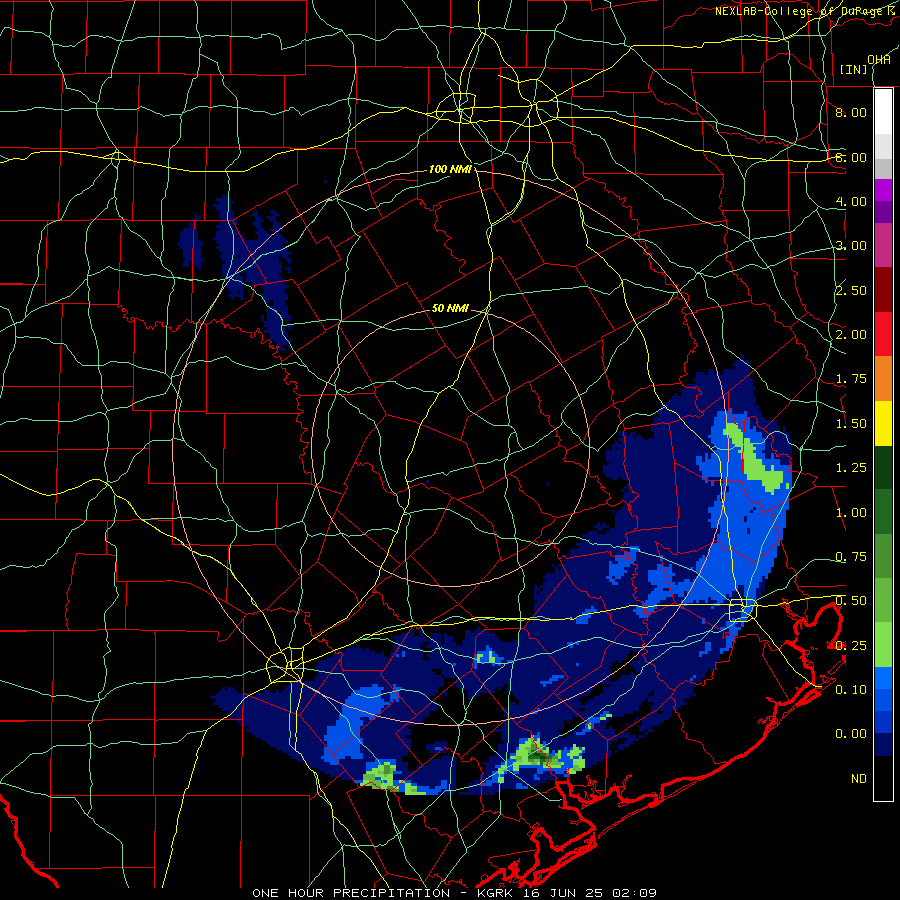
Task: Select the yellow legend swatch
Action: [883, 423]
